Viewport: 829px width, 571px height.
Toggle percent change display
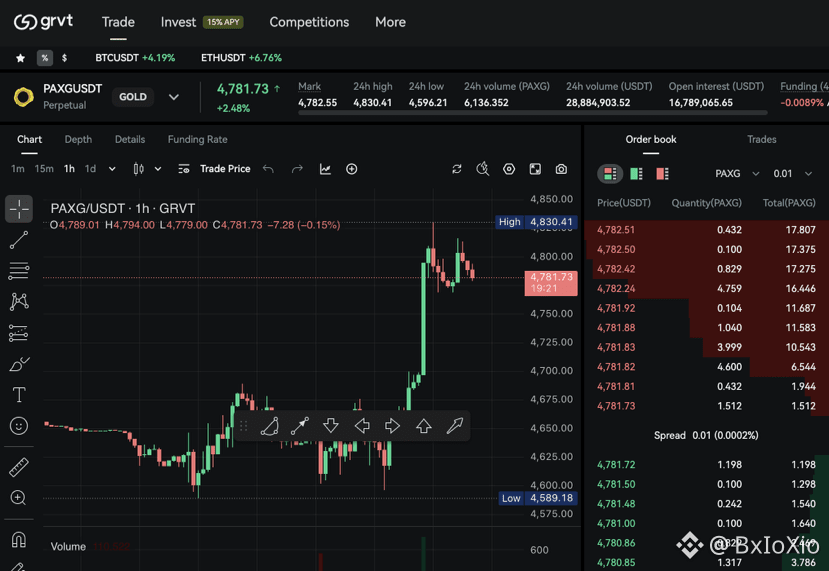coord(45,58)
